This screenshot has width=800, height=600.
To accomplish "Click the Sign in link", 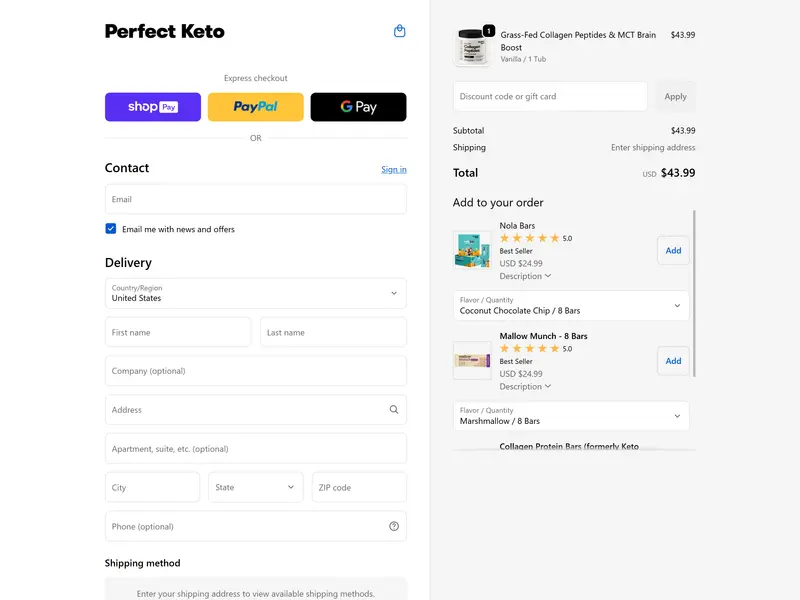I will click(x=394, y=169).
